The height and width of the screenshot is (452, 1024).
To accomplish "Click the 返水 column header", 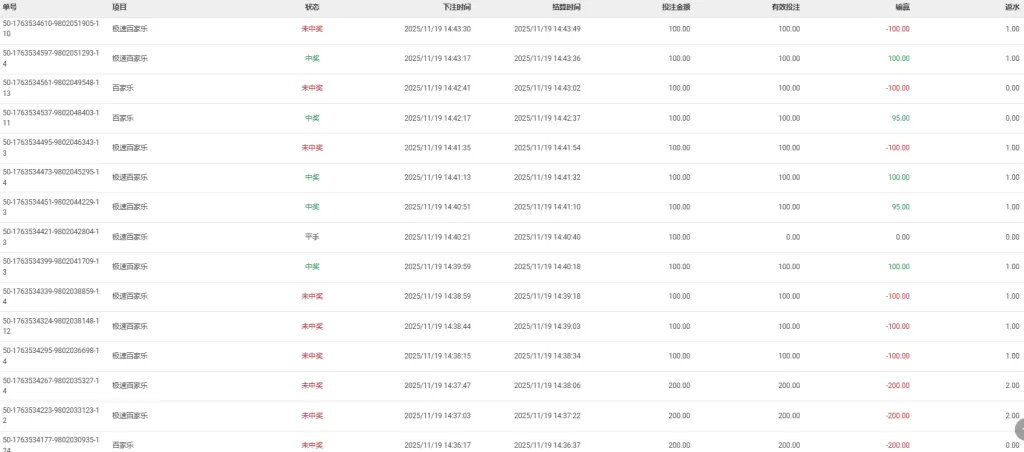I will tap(1012, 7).
